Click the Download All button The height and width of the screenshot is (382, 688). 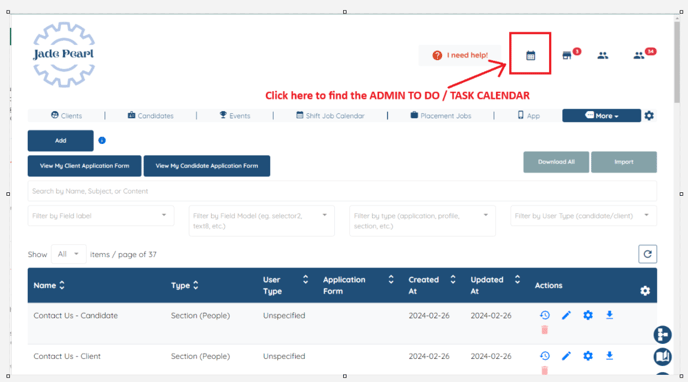coord(556,162)
